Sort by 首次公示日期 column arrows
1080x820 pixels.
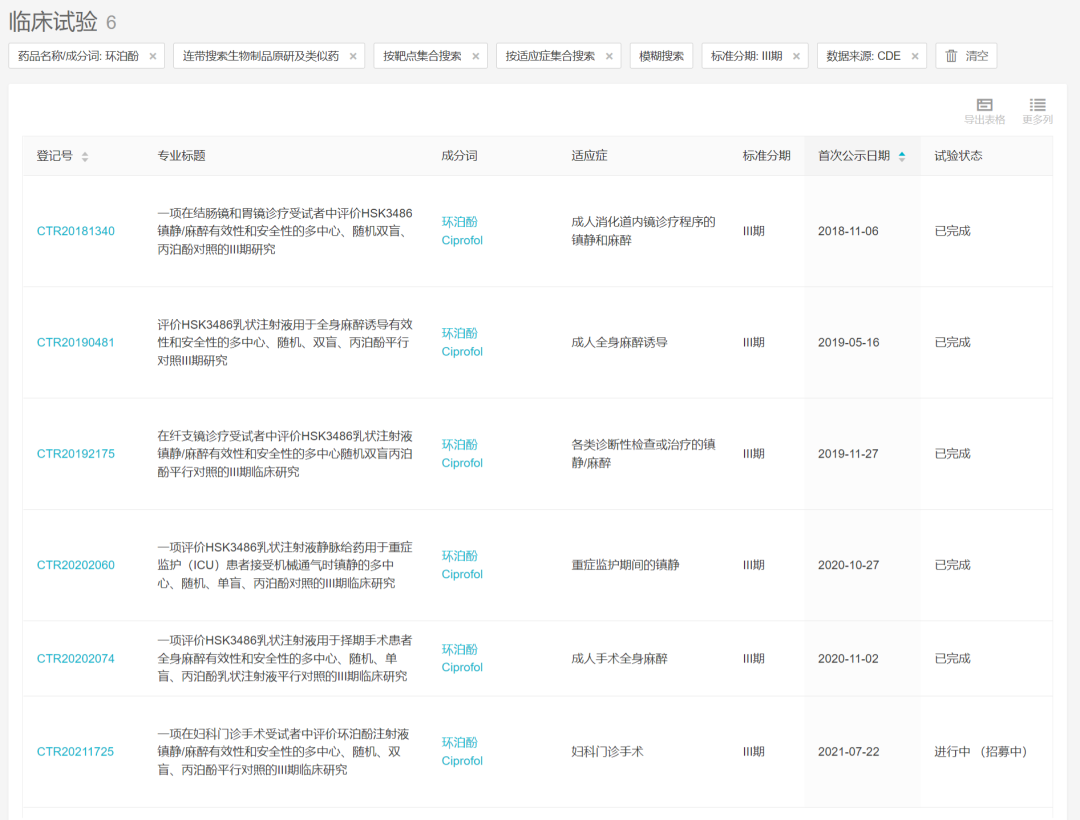click(x=902, y=156)
